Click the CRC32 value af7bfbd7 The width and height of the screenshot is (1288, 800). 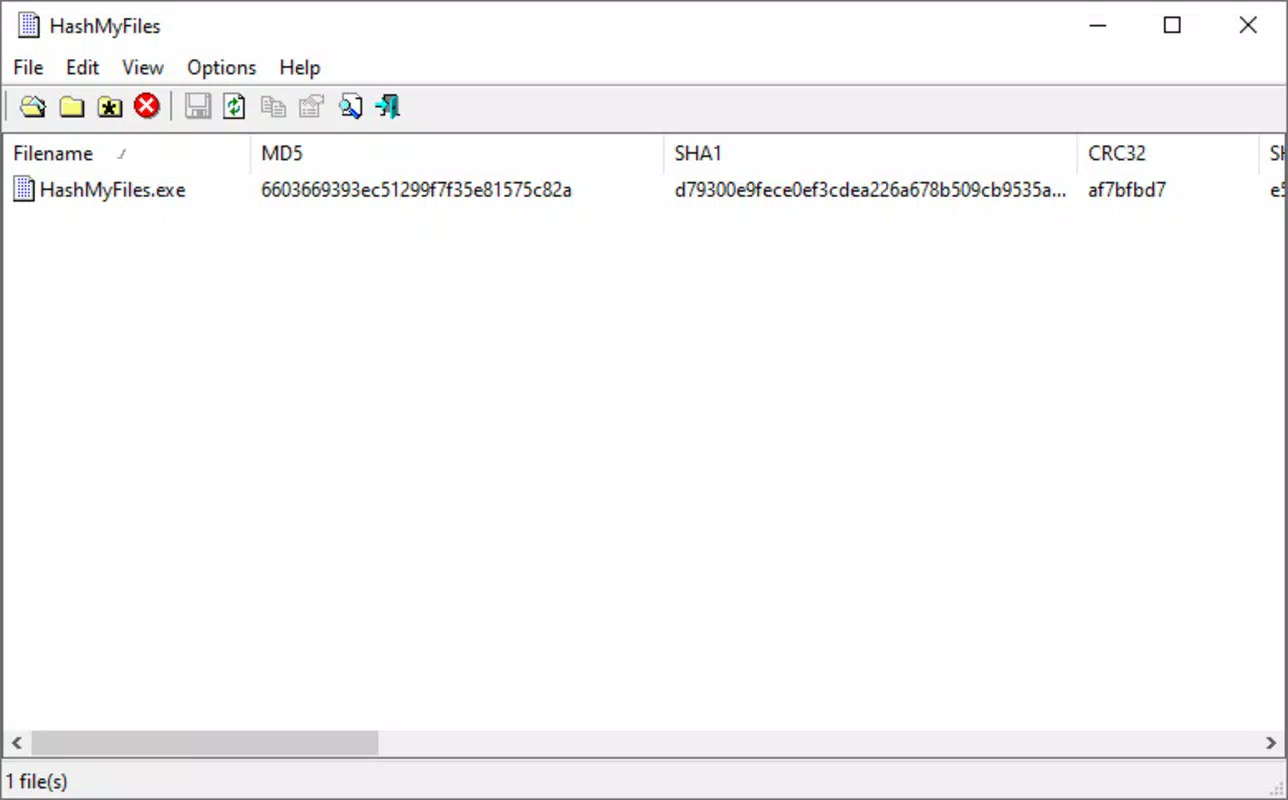pyautogui.click(x=1127, y=189)
